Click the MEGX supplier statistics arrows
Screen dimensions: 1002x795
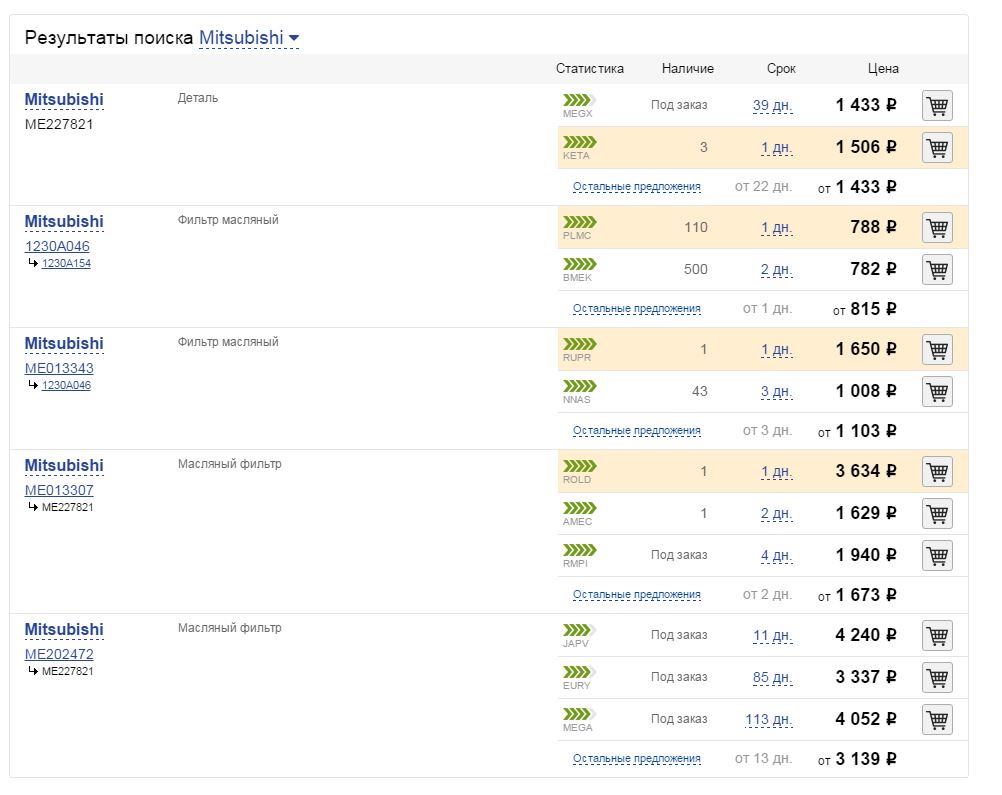coord(579,100)
